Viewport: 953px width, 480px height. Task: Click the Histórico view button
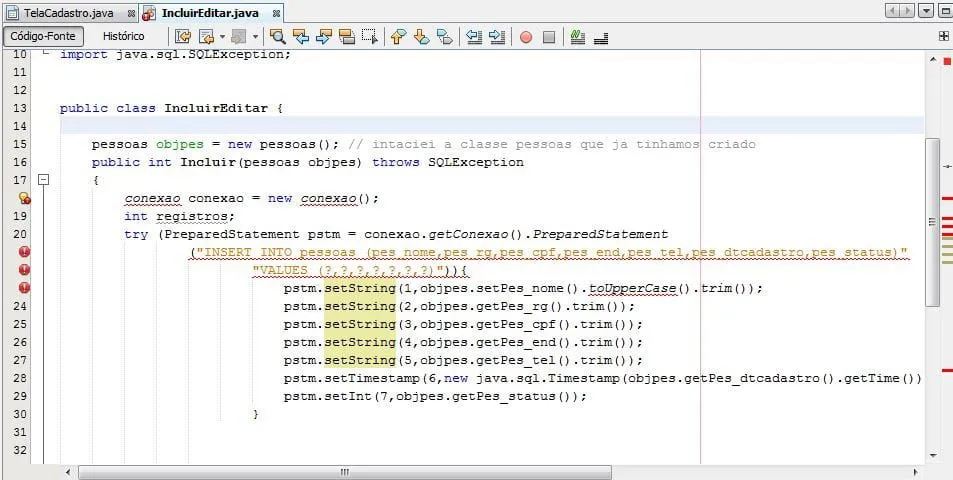(123, 37)
